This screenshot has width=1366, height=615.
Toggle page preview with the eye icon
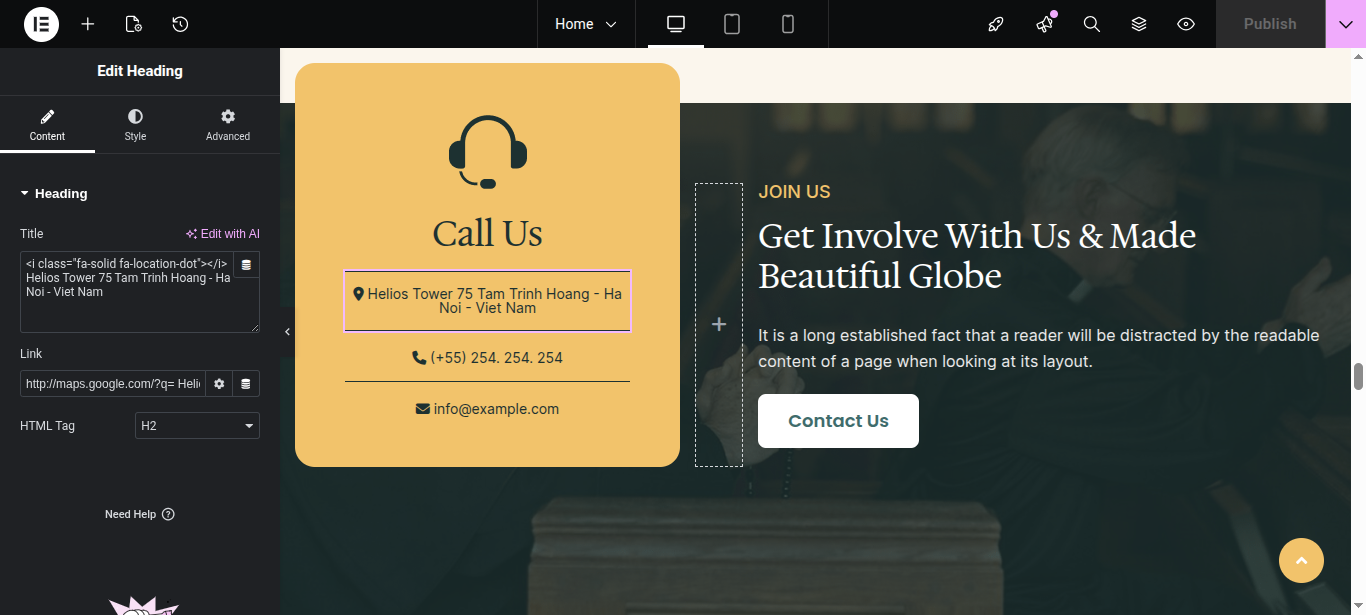tap(1186, 24)
